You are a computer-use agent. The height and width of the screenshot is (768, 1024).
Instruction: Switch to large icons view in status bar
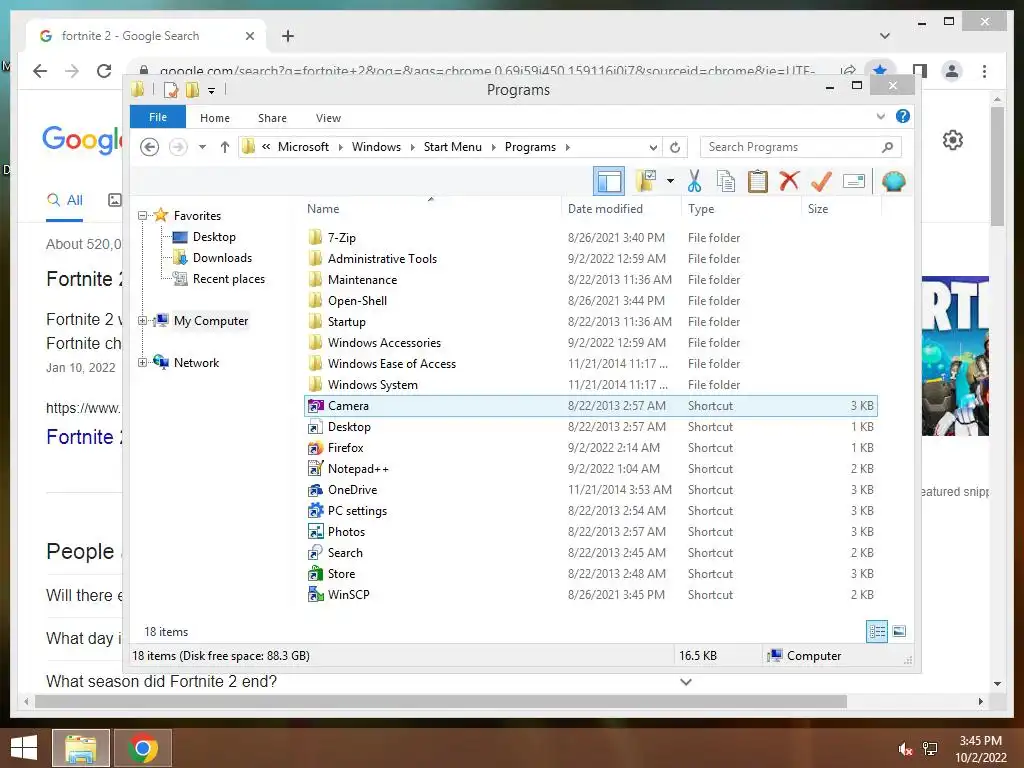(x=899, y=631)
